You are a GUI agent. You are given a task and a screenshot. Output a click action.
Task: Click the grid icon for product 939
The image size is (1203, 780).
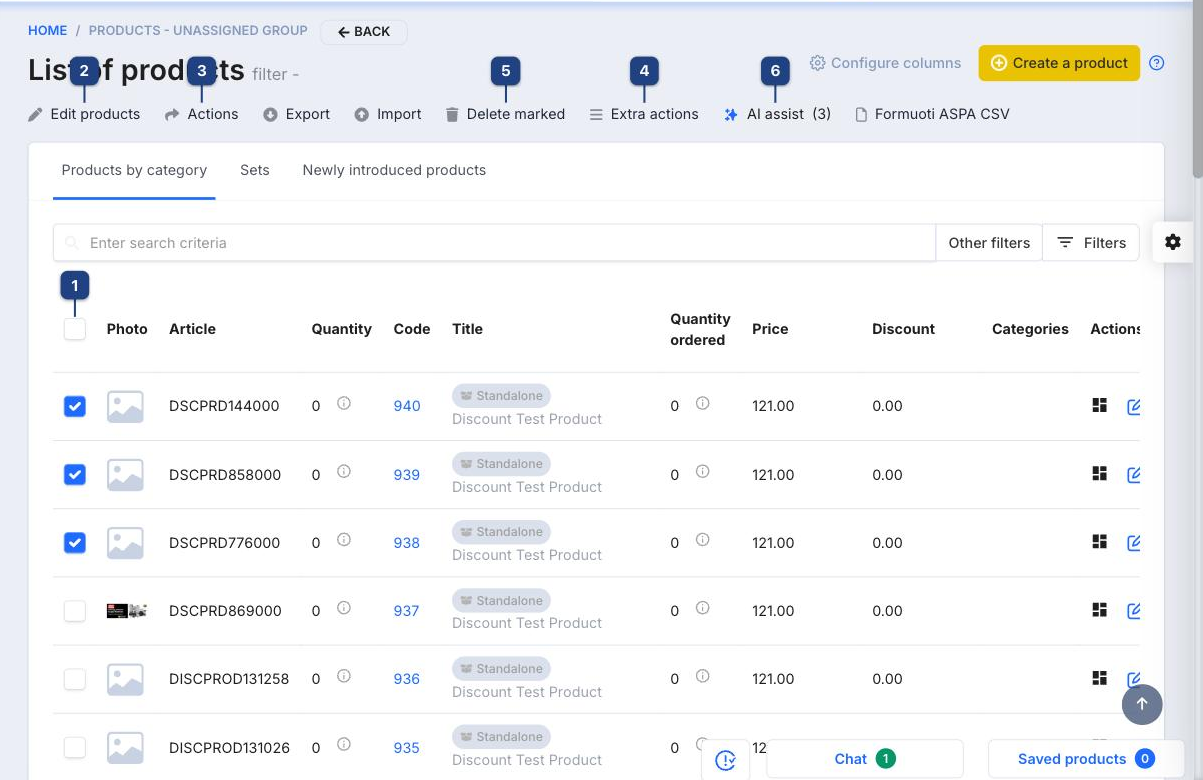pyautogui.click(x=1099, y=473)
